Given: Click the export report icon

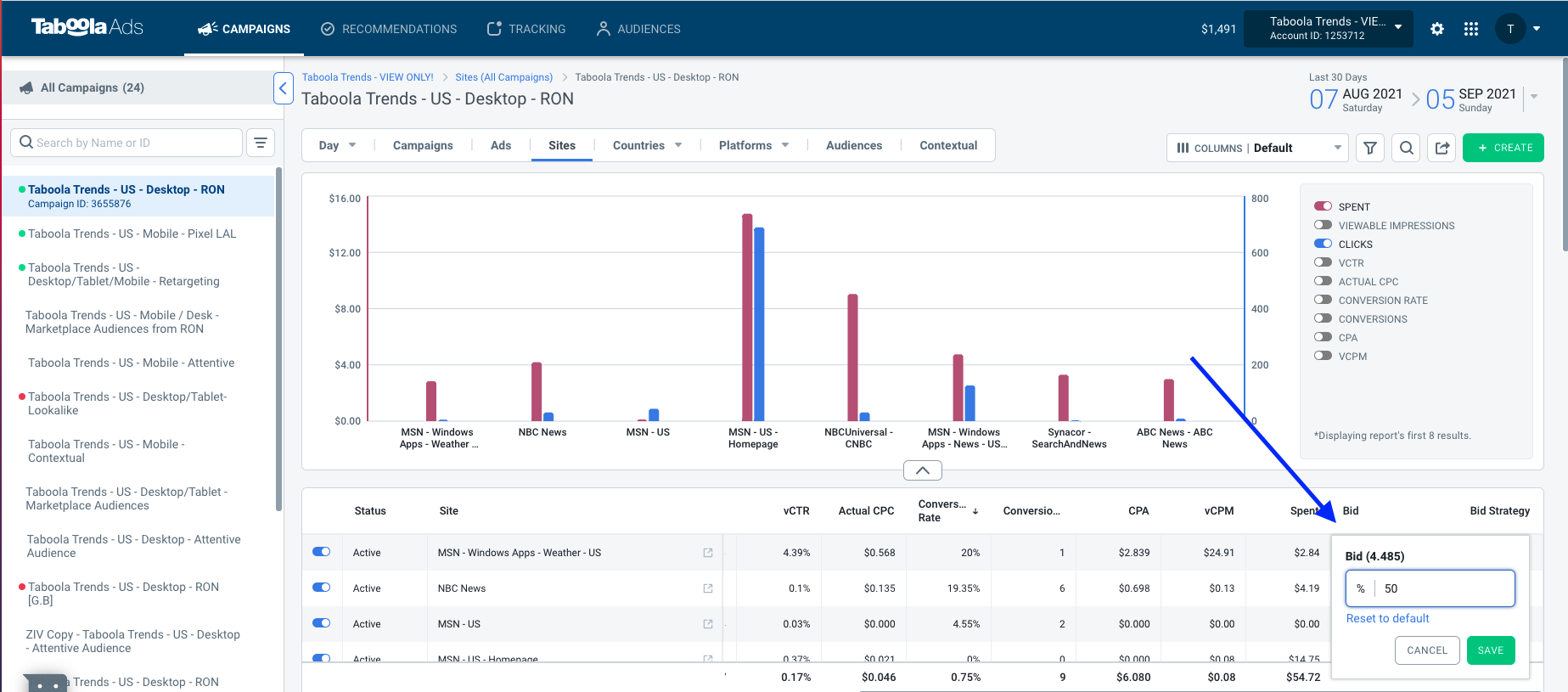Looking at the screenshot, I should click(1442, 148).
